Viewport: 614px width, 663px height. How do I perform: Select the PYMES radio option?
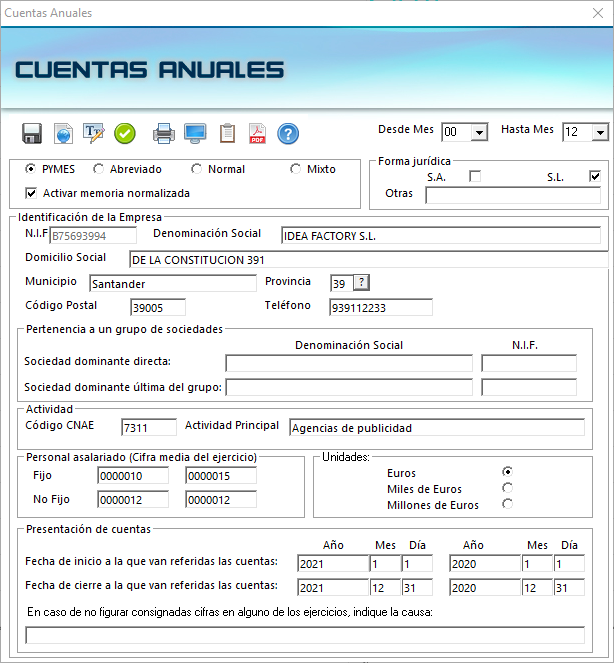tap(30, 169)
